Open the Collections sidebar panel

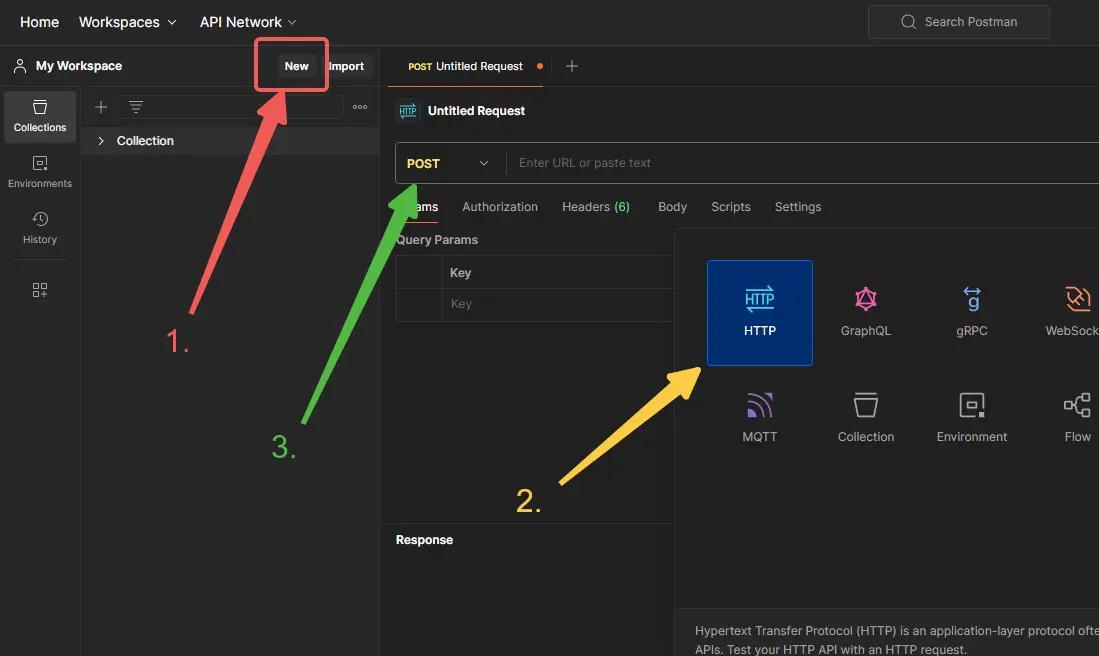[40, 116]
